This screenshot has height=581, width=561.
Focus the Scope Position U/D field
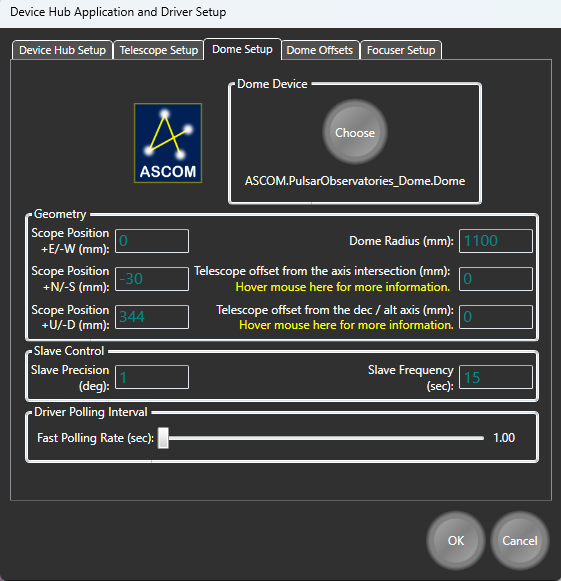point(152,317)
